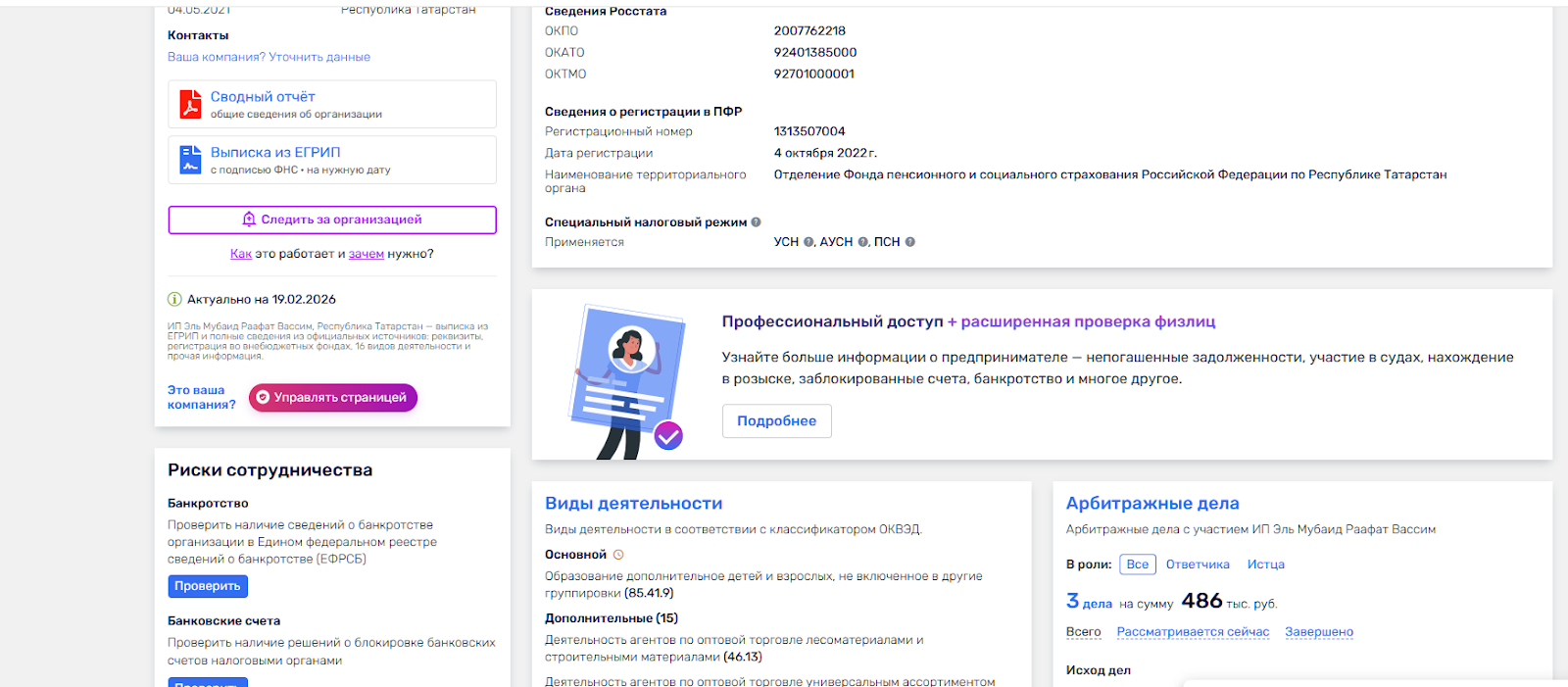Viewport: 1568px width, 687px height.
Task: Click ОКТМО value 92701000001
Action: pos(814,74)
